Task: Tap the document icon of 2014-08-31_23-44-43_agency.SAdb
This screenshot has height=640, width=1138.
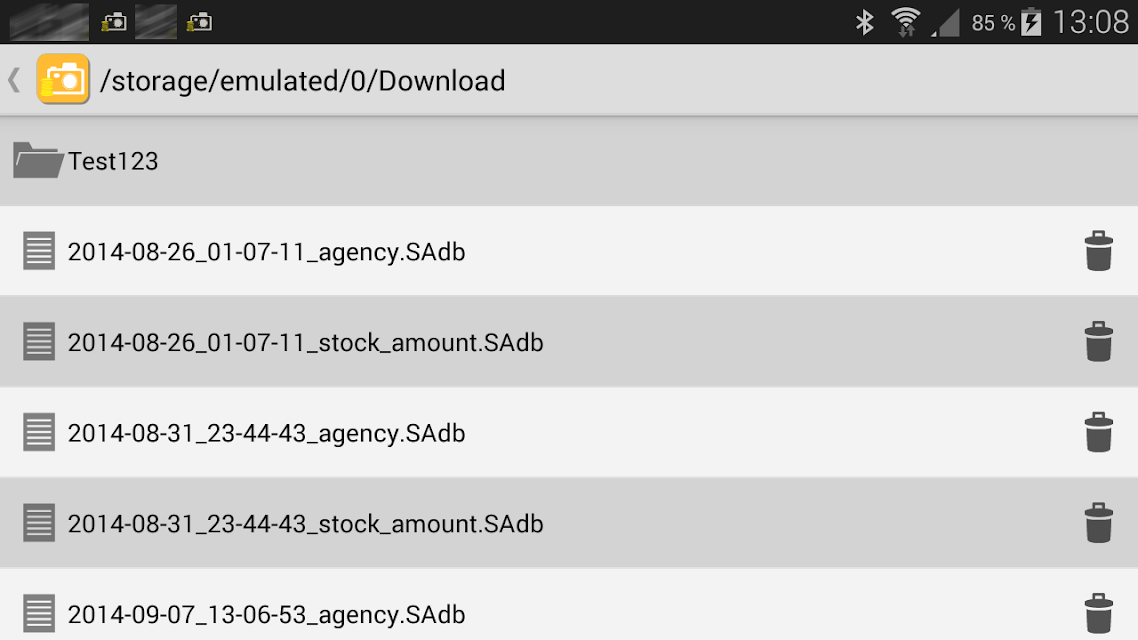Action: 38,432
